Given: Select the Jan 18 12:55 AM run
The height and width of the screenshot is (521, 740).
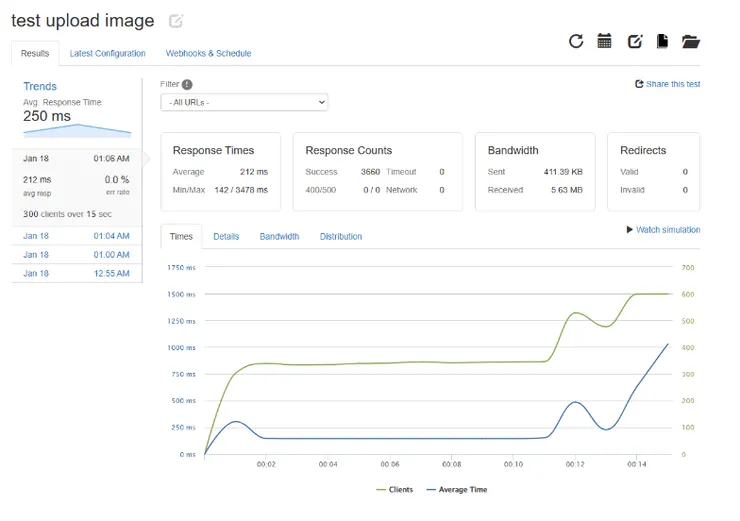Looking at the screenshot, I should pos(76,273).
